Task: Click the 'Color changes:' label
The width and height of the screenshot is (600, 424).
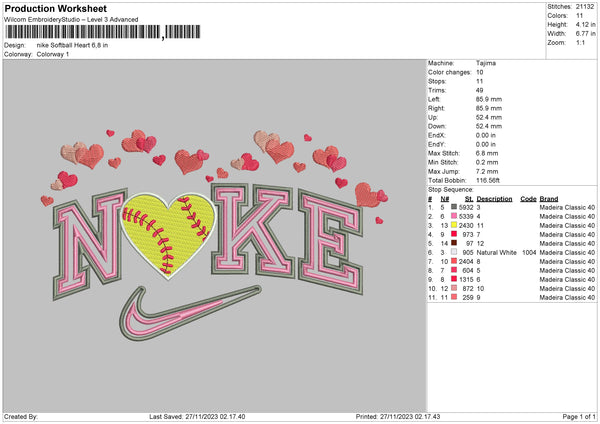Action: 450,72
